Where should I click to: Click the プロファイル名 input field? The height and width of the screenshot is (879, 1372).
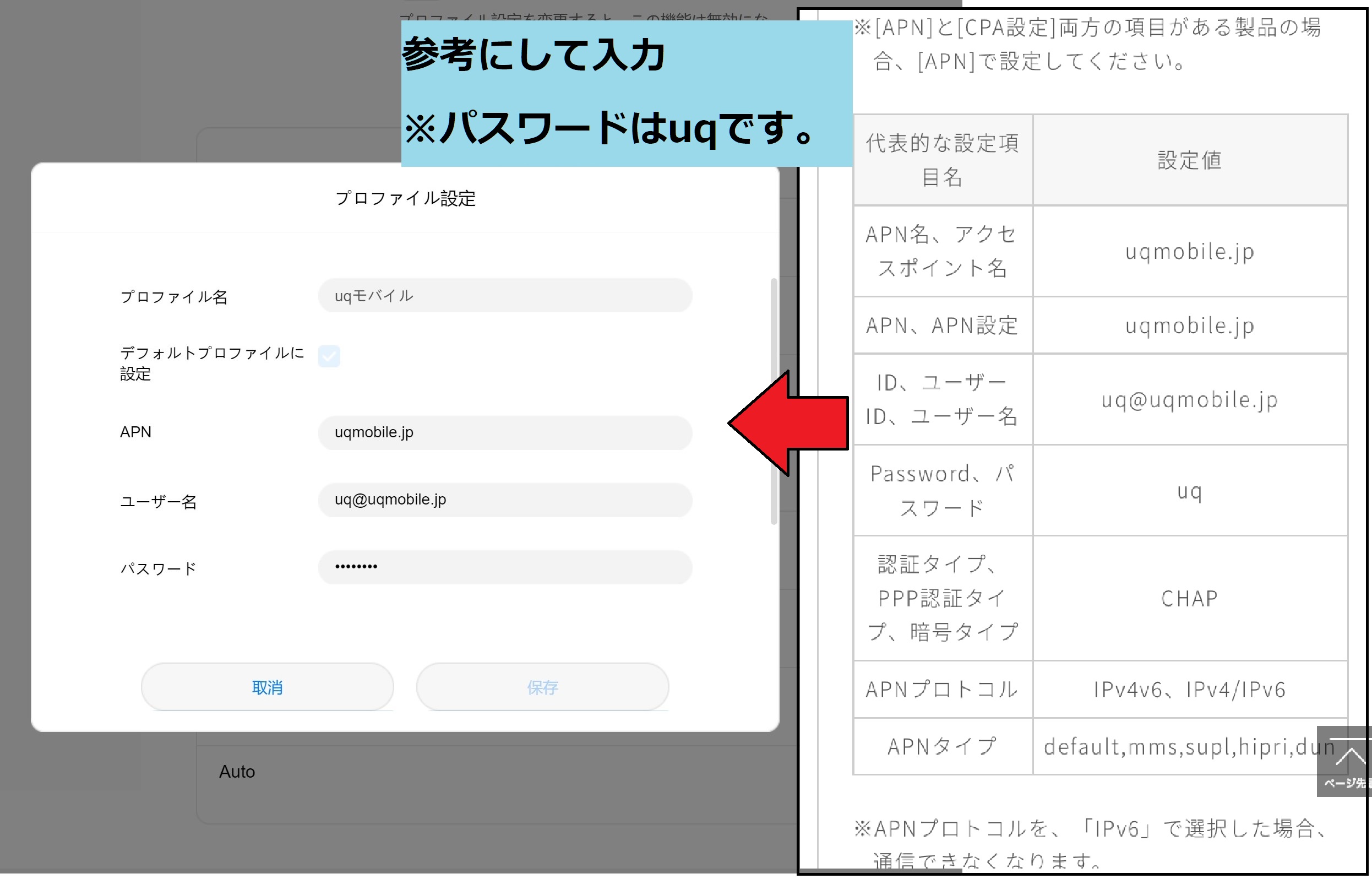tap(505, 296)
